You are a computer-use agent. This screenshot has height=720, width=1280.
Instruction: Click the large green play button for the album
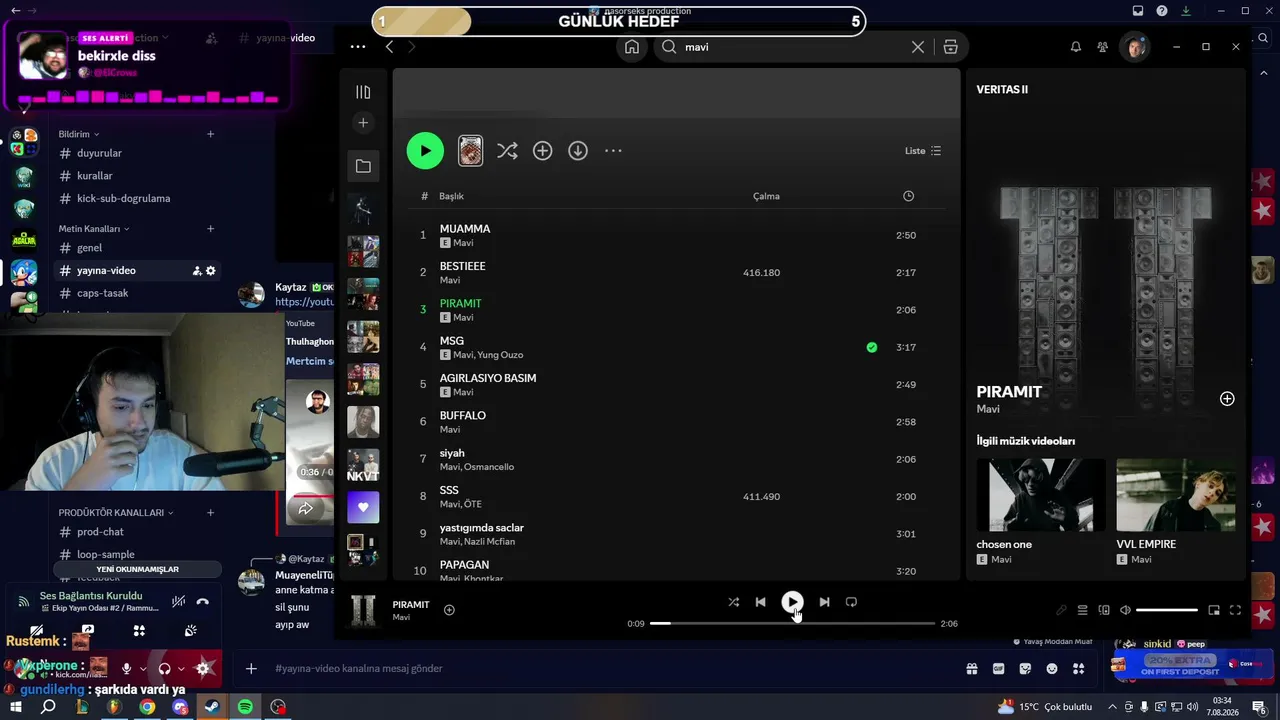(x=425, y=151)
